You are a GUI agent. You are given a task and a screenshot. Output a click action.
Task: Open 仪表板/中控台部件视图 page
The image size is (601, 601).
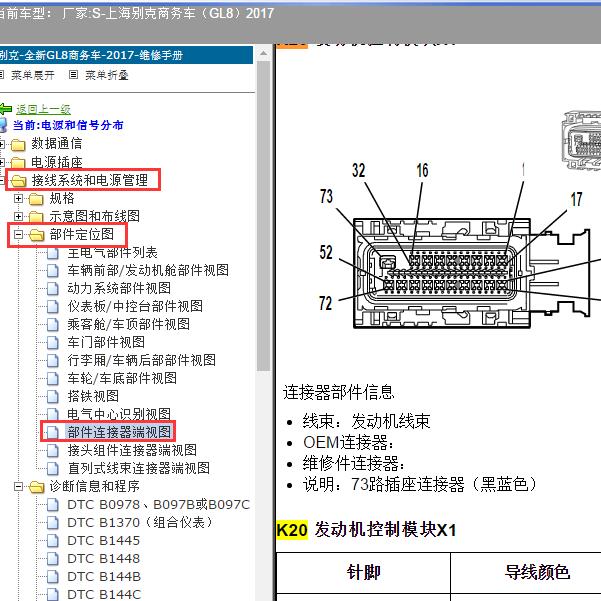tap(135, 306)
